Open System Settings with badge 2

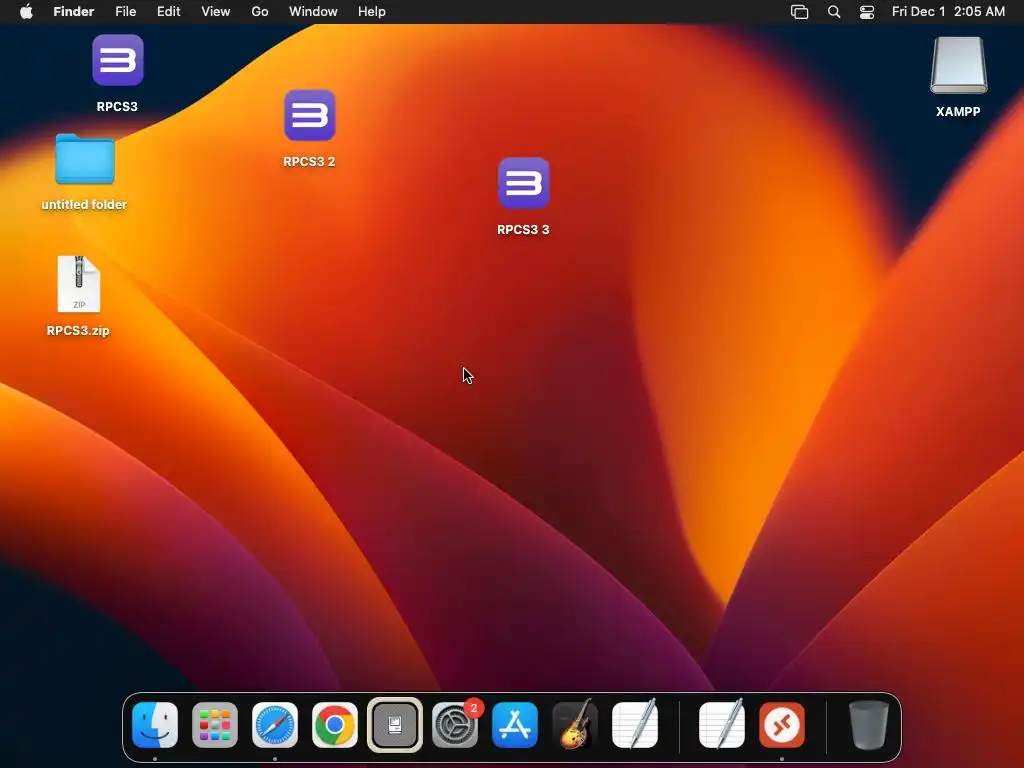pos(455,725)
